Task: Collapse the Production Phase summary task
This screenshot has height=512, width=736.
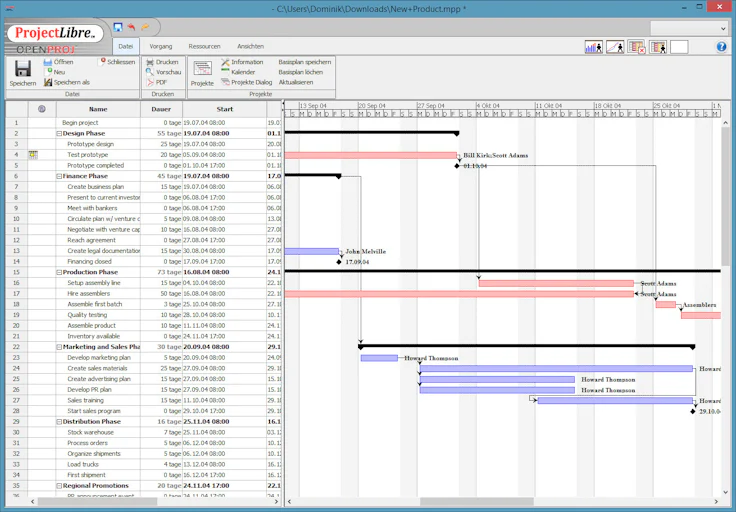Action: [59, 272]
